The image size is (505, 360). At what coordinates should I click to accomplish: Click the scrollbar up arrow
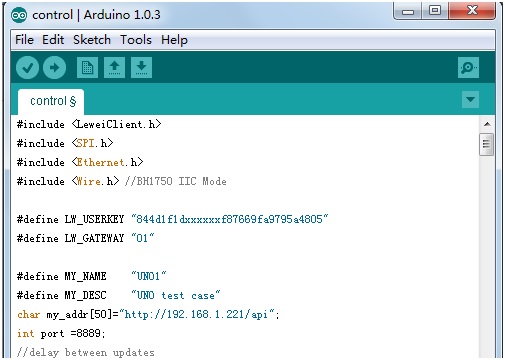(x=487, y=124)
